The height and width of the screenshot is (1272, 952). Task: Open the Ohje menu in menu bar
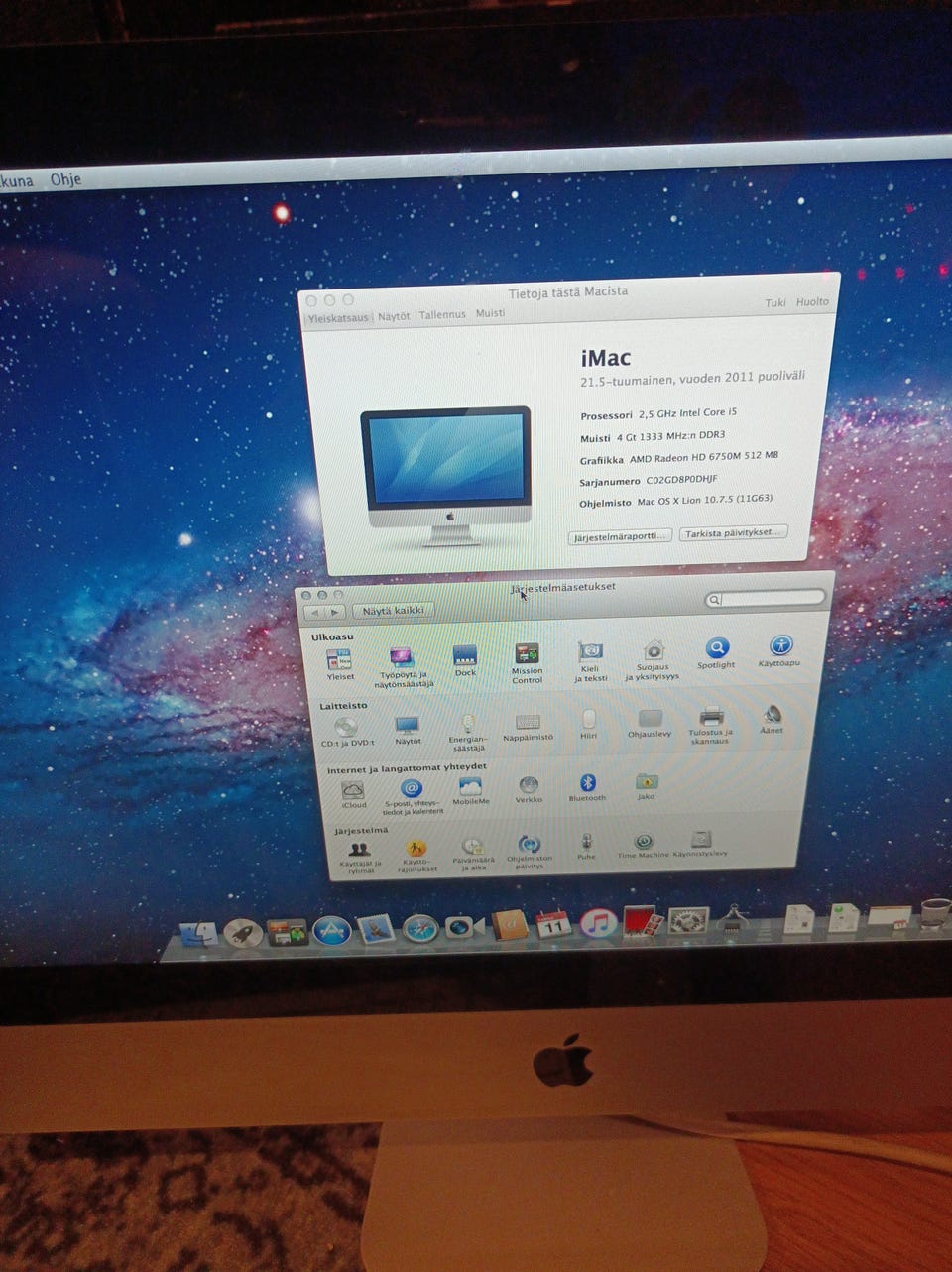tap(65, 179)
